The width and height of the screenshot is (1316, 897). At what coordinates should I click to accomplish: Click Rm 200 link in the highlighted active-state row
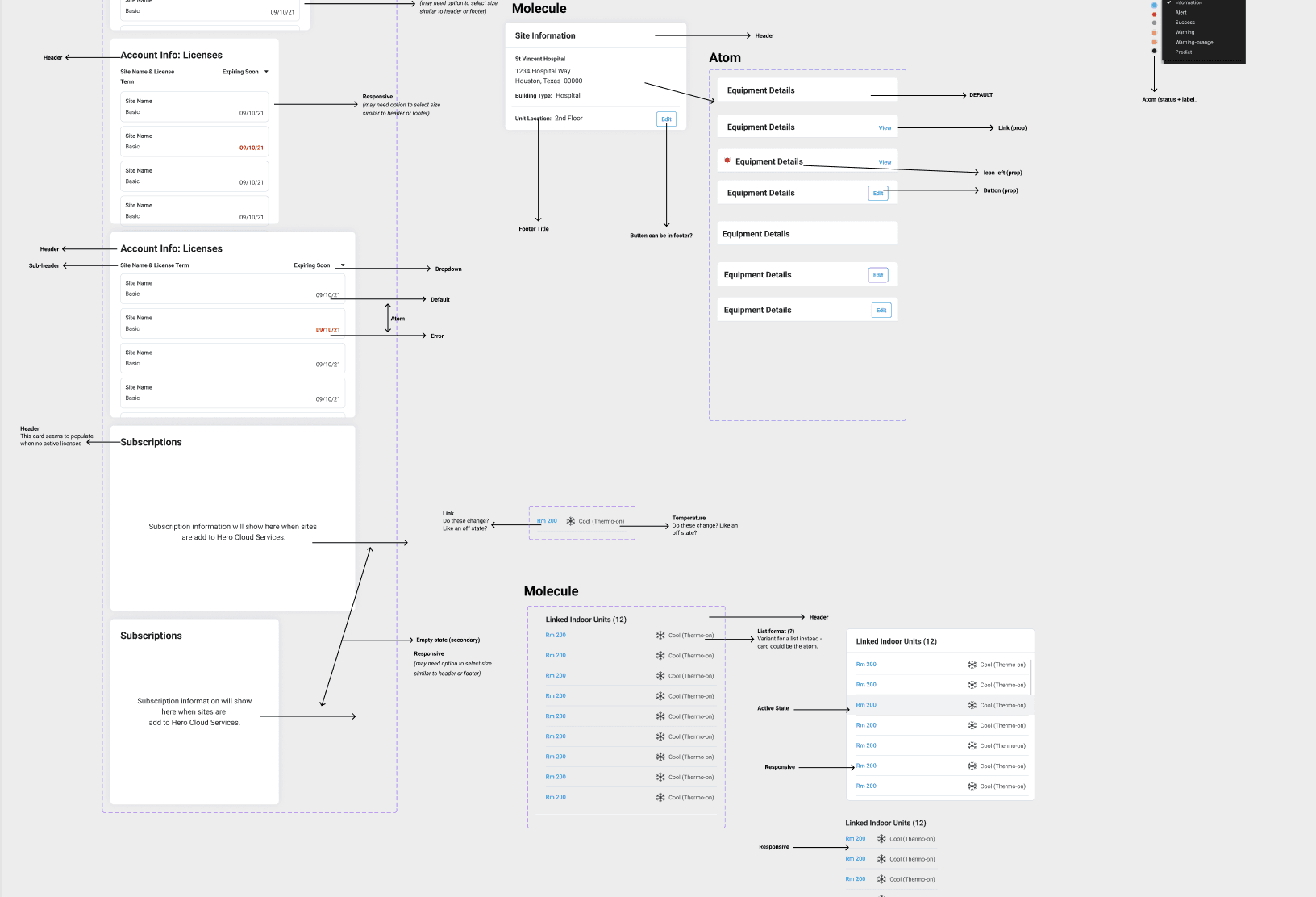pos(866,705)
